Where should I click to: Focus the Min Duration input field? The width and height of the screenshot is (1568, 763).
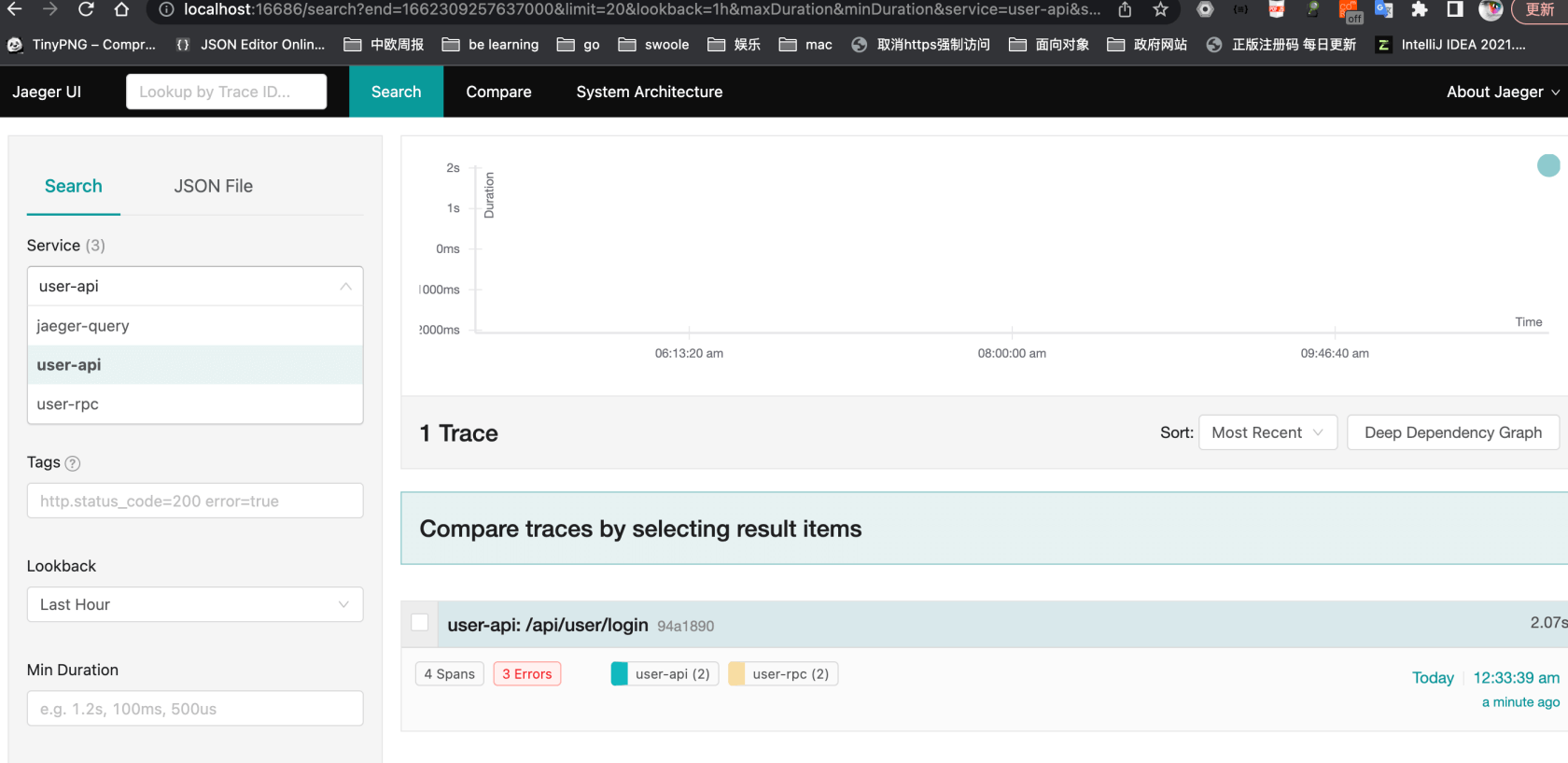coord(195,708)
